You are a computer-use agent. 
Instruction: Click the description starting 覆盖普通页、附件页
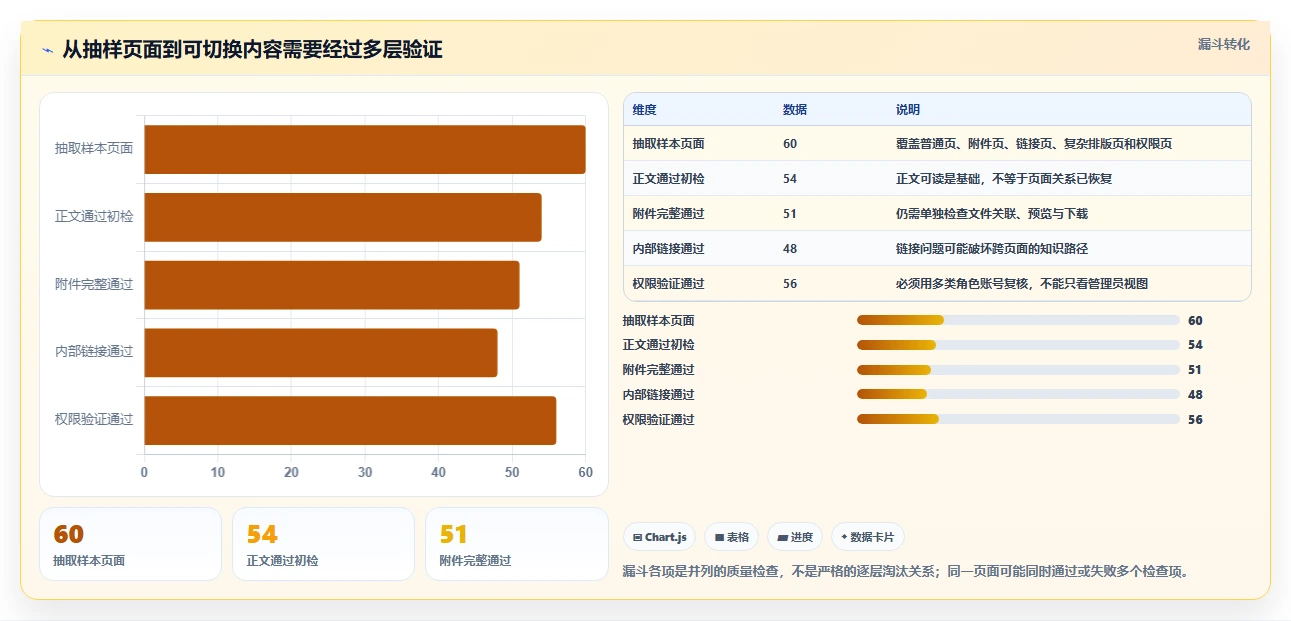point(1034,144)
